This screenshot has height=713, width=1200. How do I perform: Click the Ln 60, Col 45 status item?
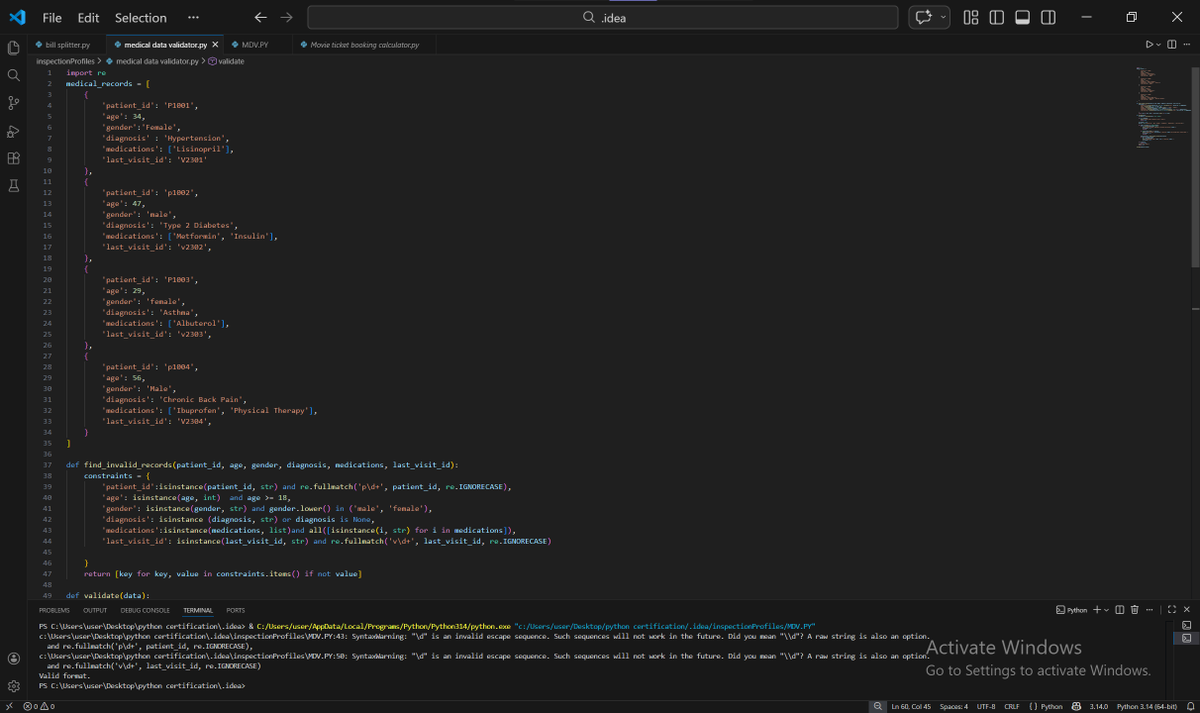pyautogui.click(x=911, y=706)
